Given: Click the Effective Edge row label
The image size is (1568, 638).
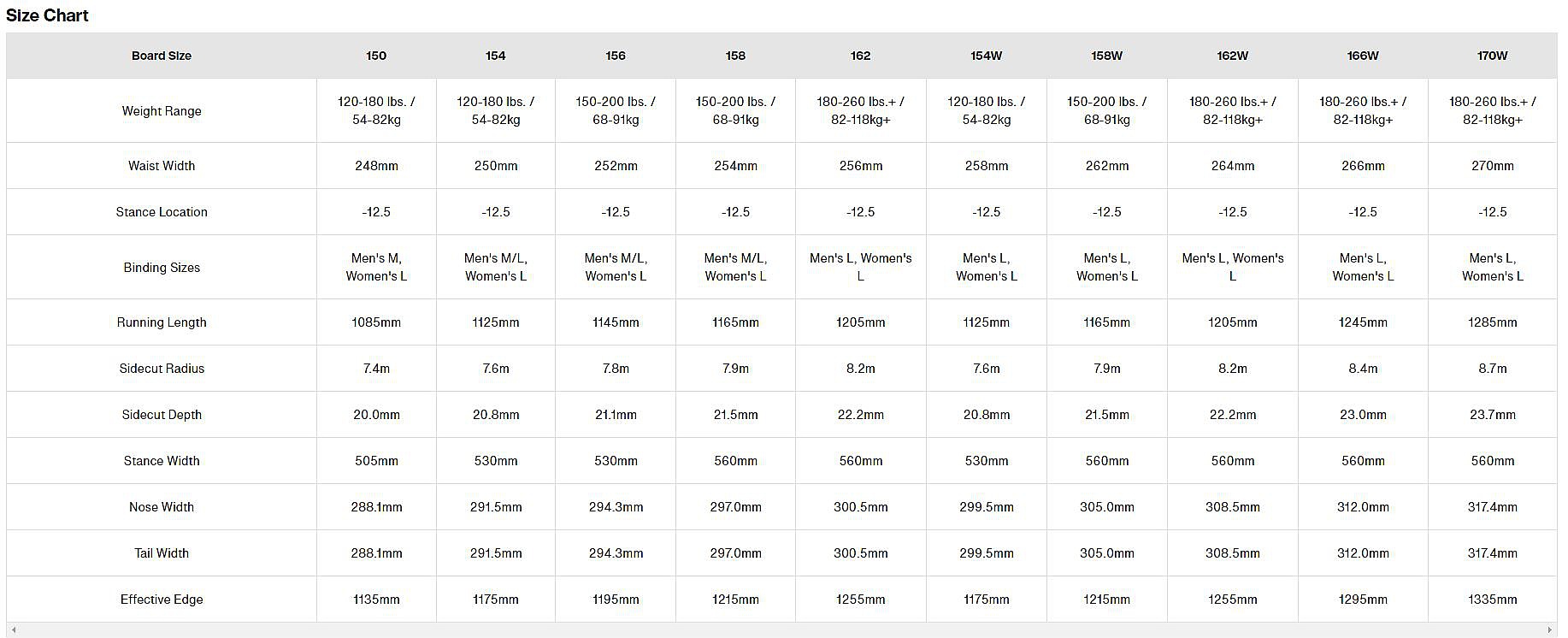Looking at the screenshot, I should pos(162,600).
